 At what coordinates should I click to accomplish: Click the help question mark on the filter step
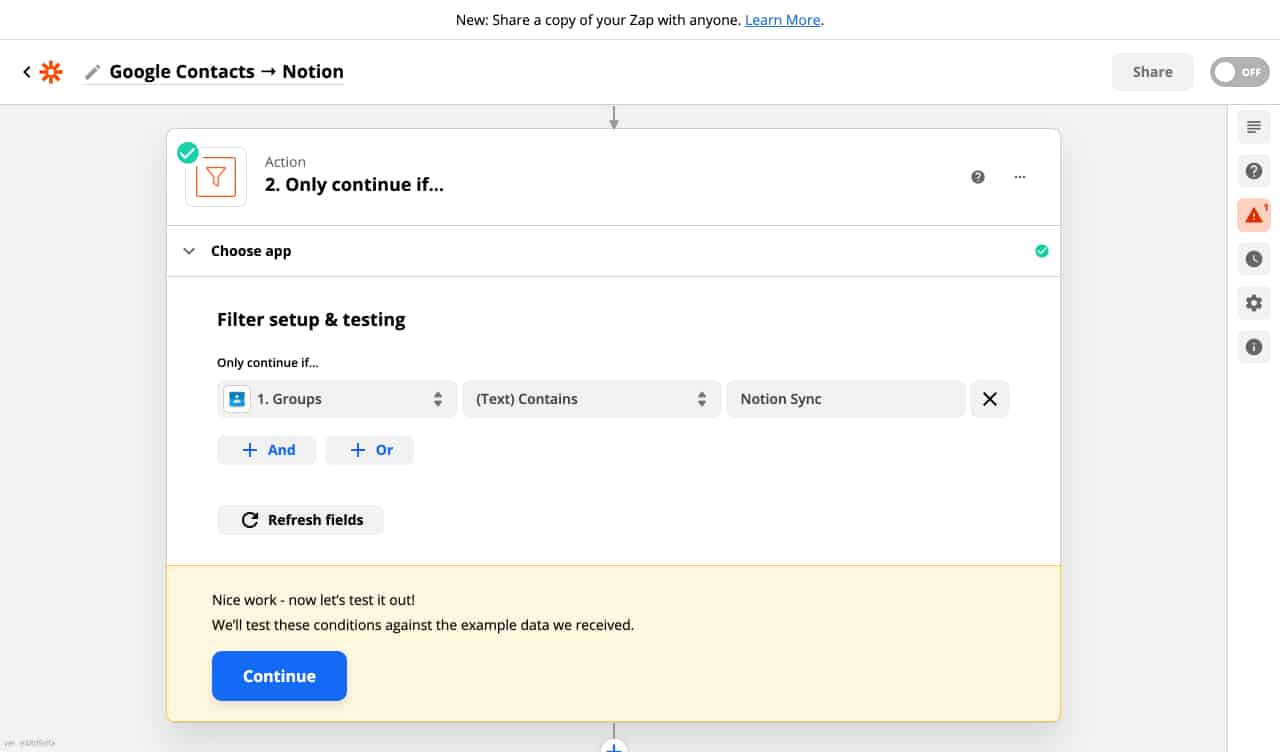click(977, 176)
